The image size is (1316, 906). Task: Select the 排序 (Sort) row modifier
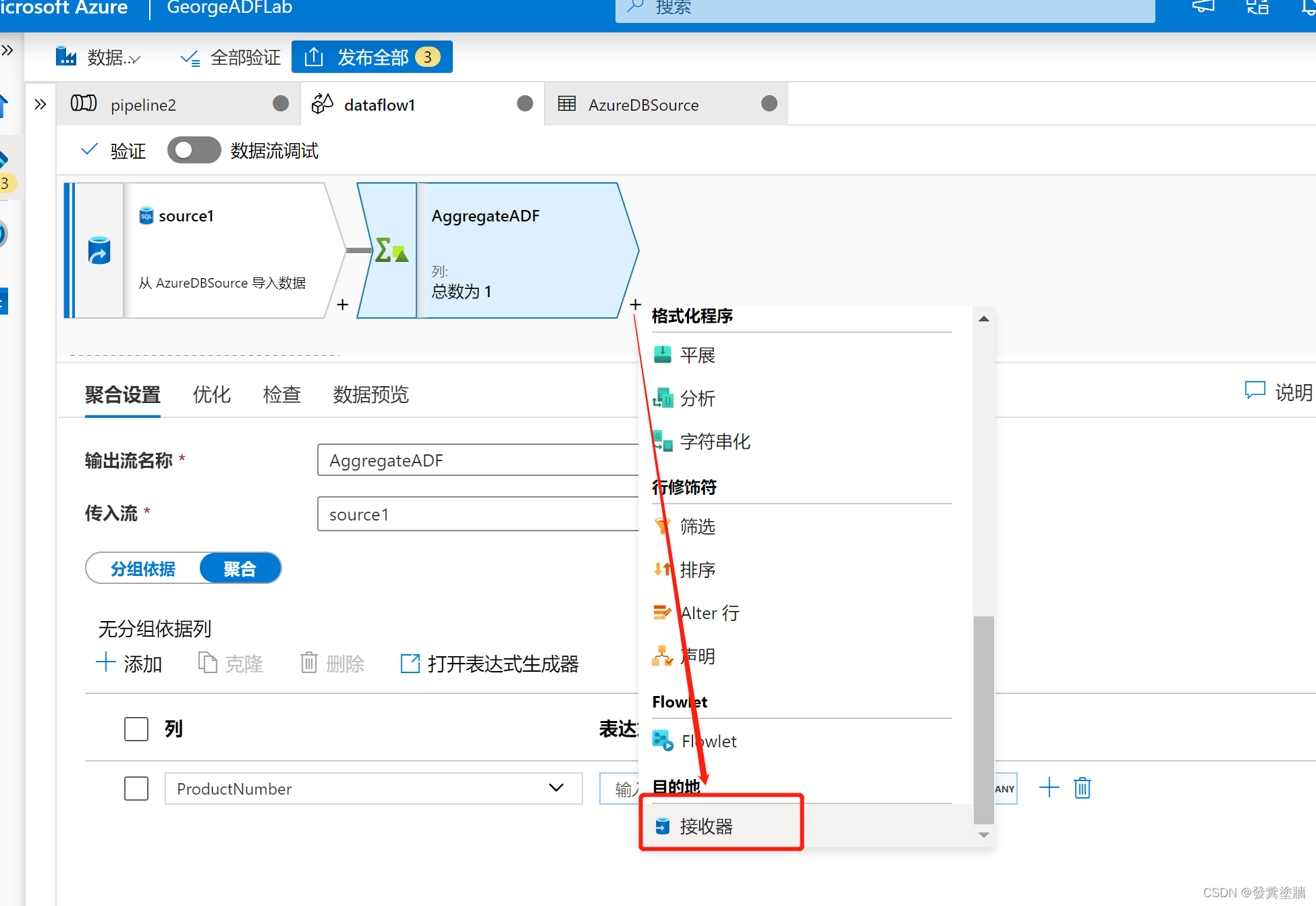coord(697,570)
